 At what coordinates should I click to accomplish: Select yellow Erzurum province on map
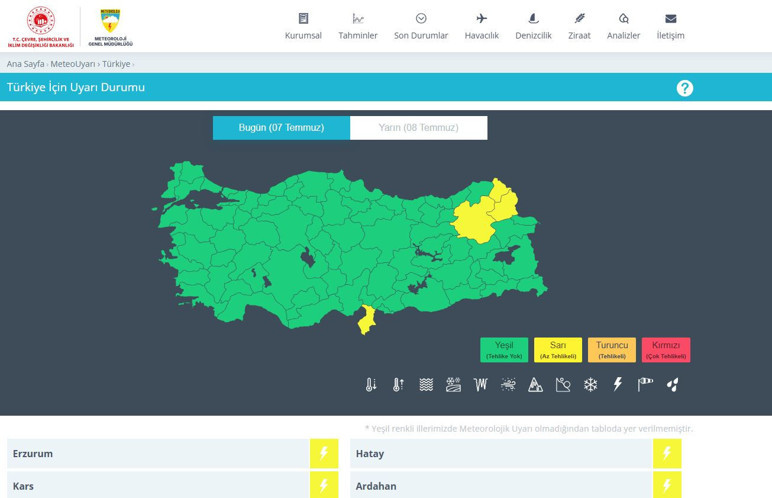coord(473,222)
